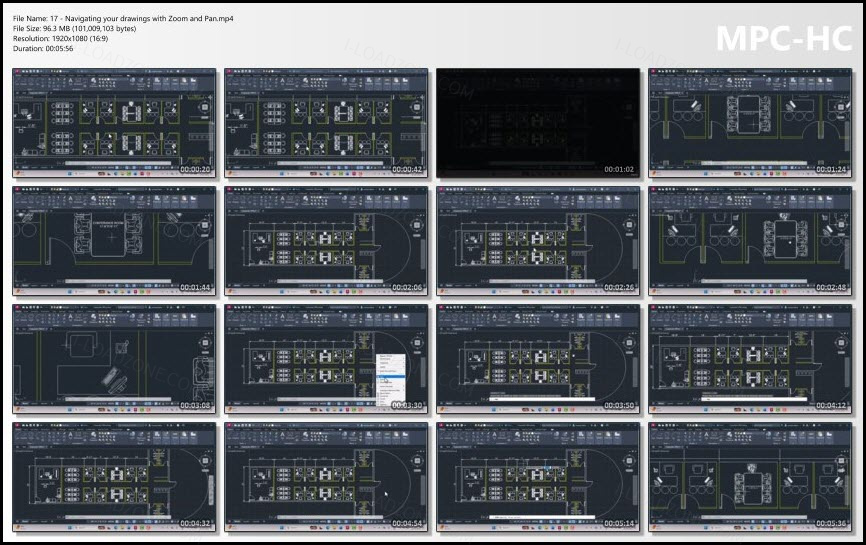Select the thumbnail at 00:04:54

pos(326,477)
